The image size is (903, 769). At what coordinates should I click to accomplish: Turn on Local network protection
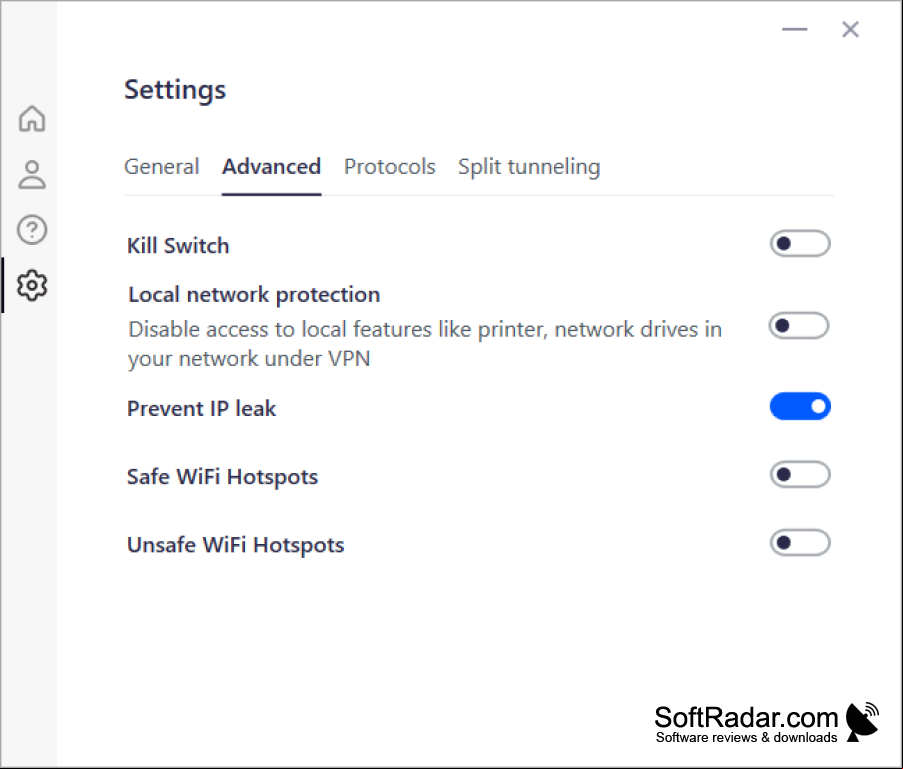799,326
